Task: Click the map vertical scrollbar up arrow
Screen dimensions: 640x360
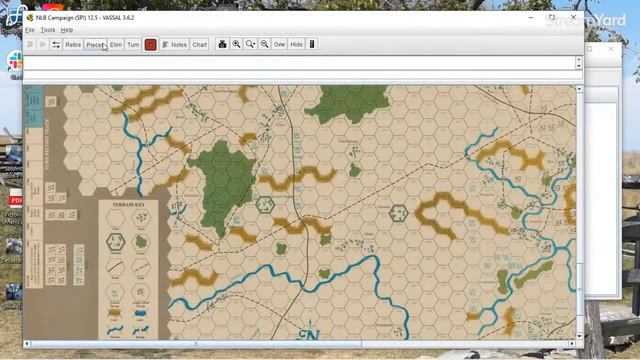Action: [x=580, y=89]
